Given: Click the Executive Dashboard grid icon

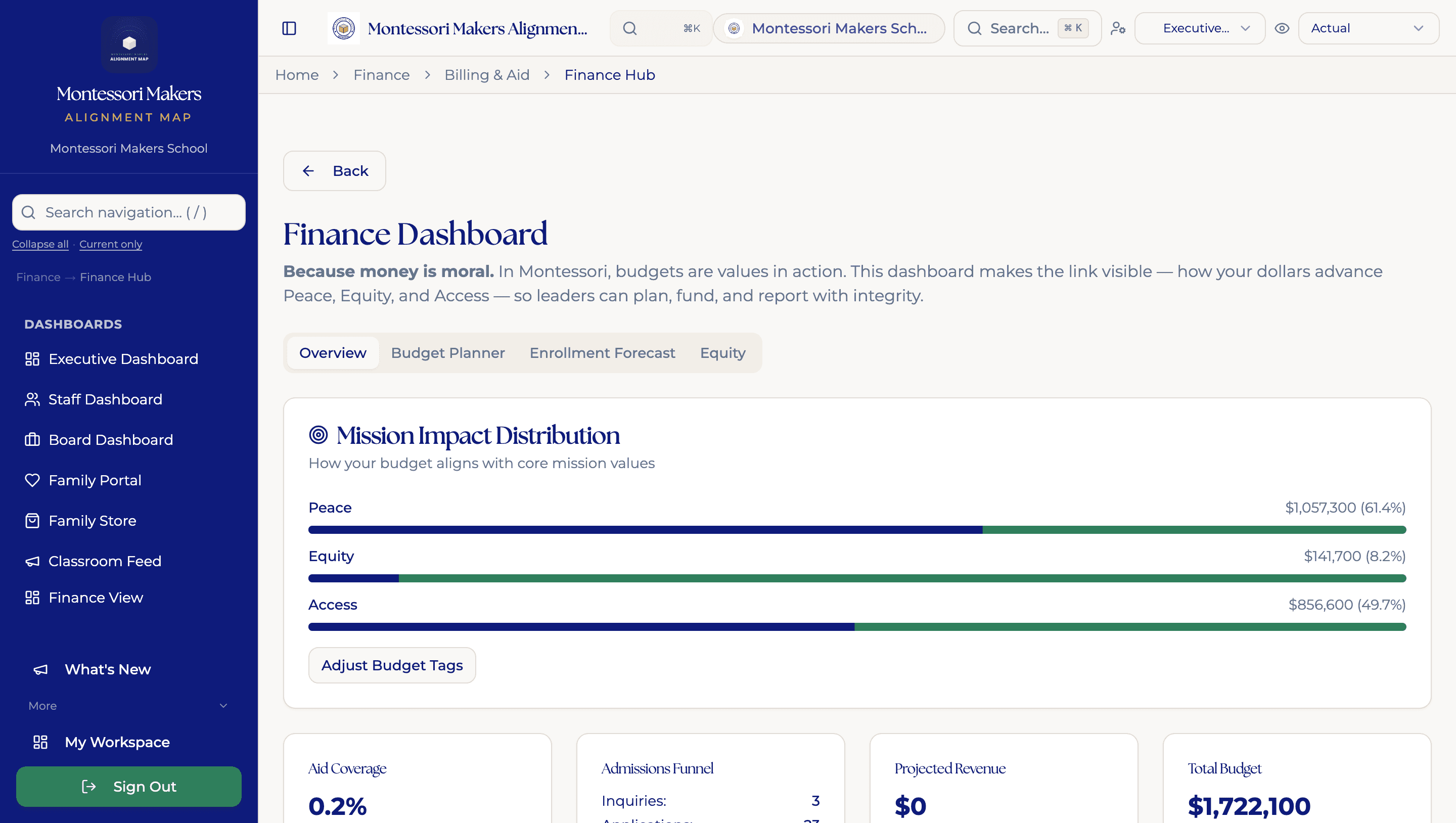Looking at the screenshot, I should (32, 359).
